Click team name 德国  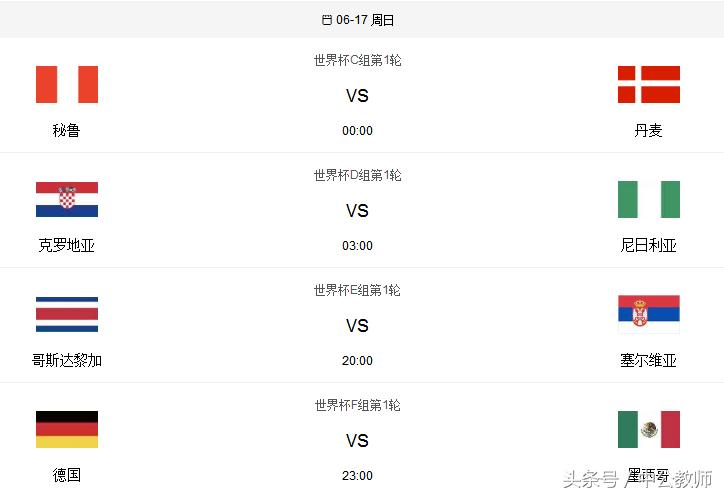67,475
